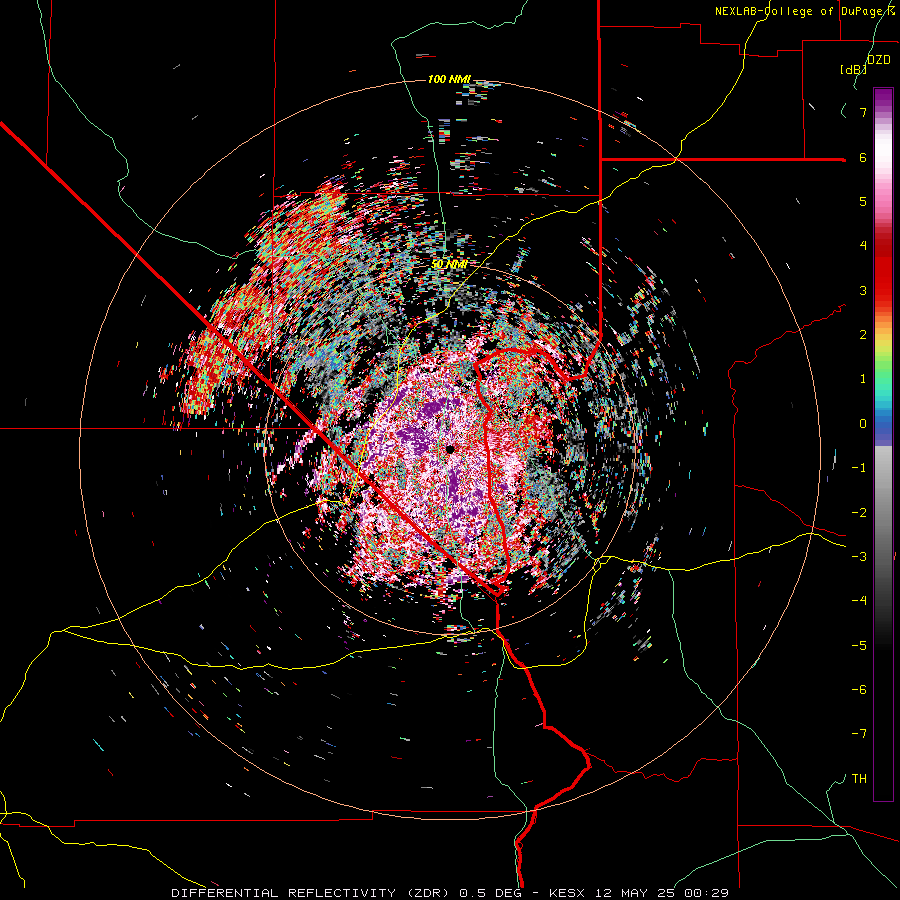This screenshot has width=900, height=900.
Task: Click the 2 value on color scale
Action: [863, 335]
